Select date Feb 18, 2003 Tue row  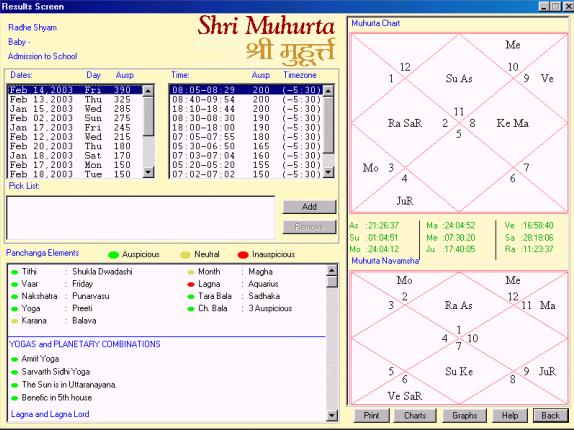pyautogui.click(x=75, y=174)
